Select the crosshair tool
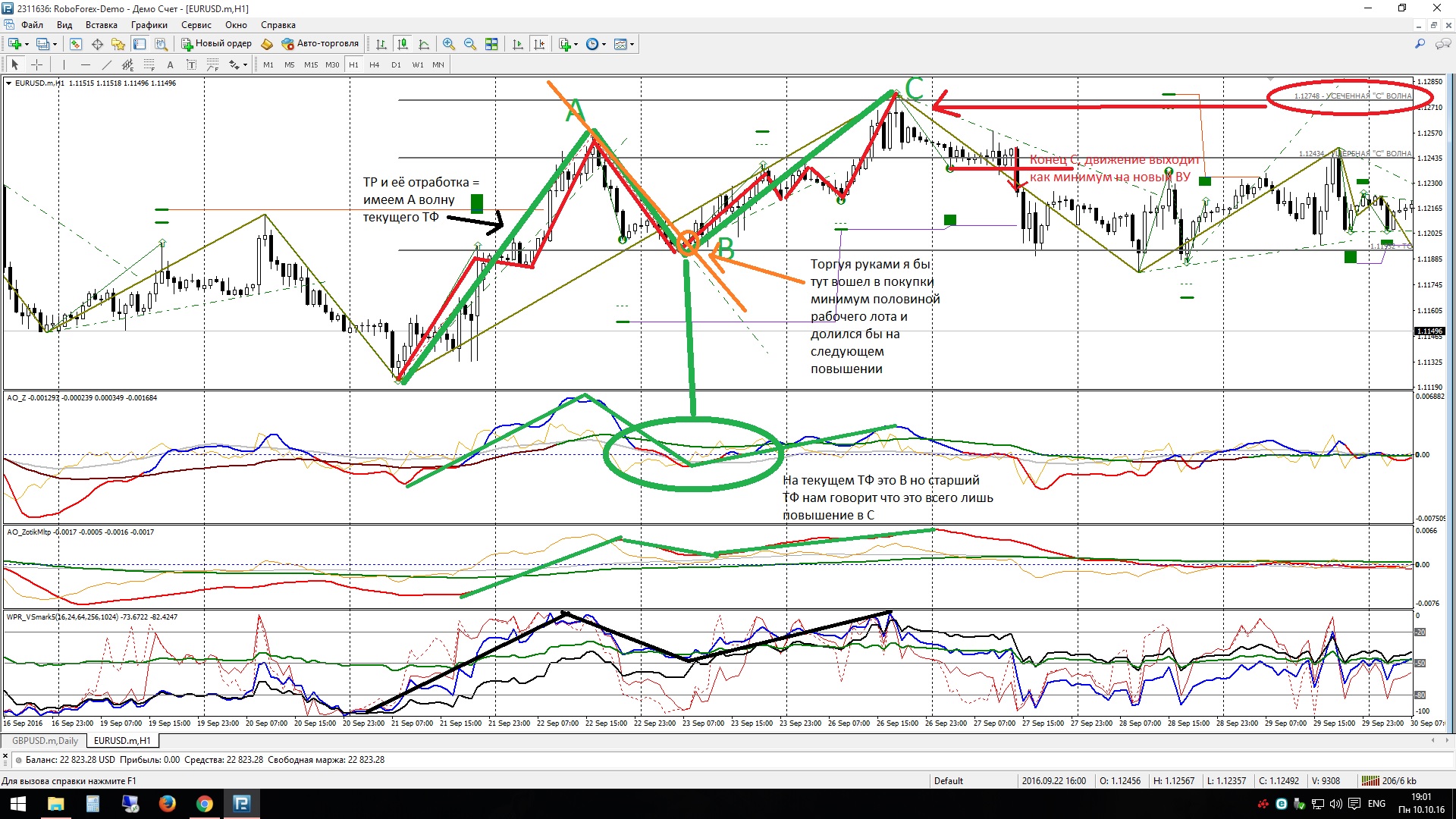The height and width of the screenshot is (819, 1456). (36, 64)
